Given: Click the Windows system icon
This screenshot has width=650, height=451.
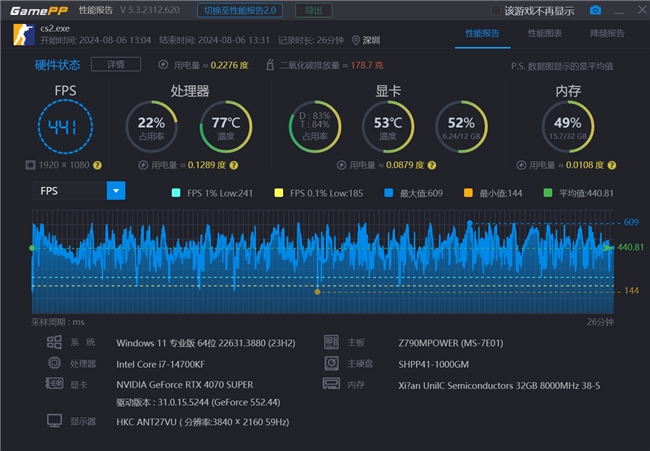Looking at the screenshot, I should click(54, 342).
